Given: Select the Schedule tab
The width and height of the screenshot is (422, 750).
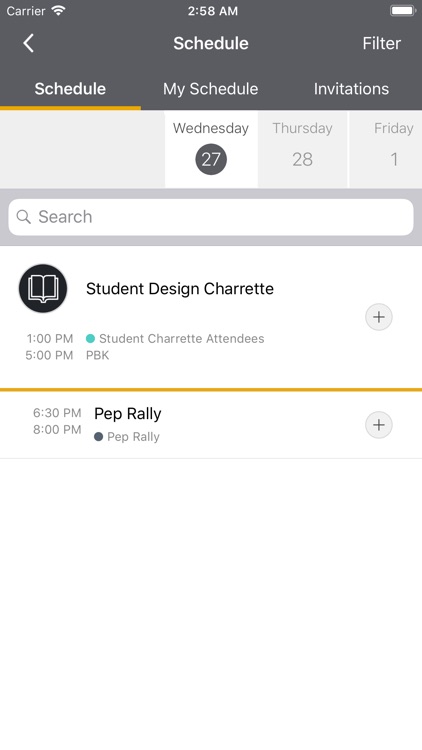Looking at the screenshot, I should point(70,88).
